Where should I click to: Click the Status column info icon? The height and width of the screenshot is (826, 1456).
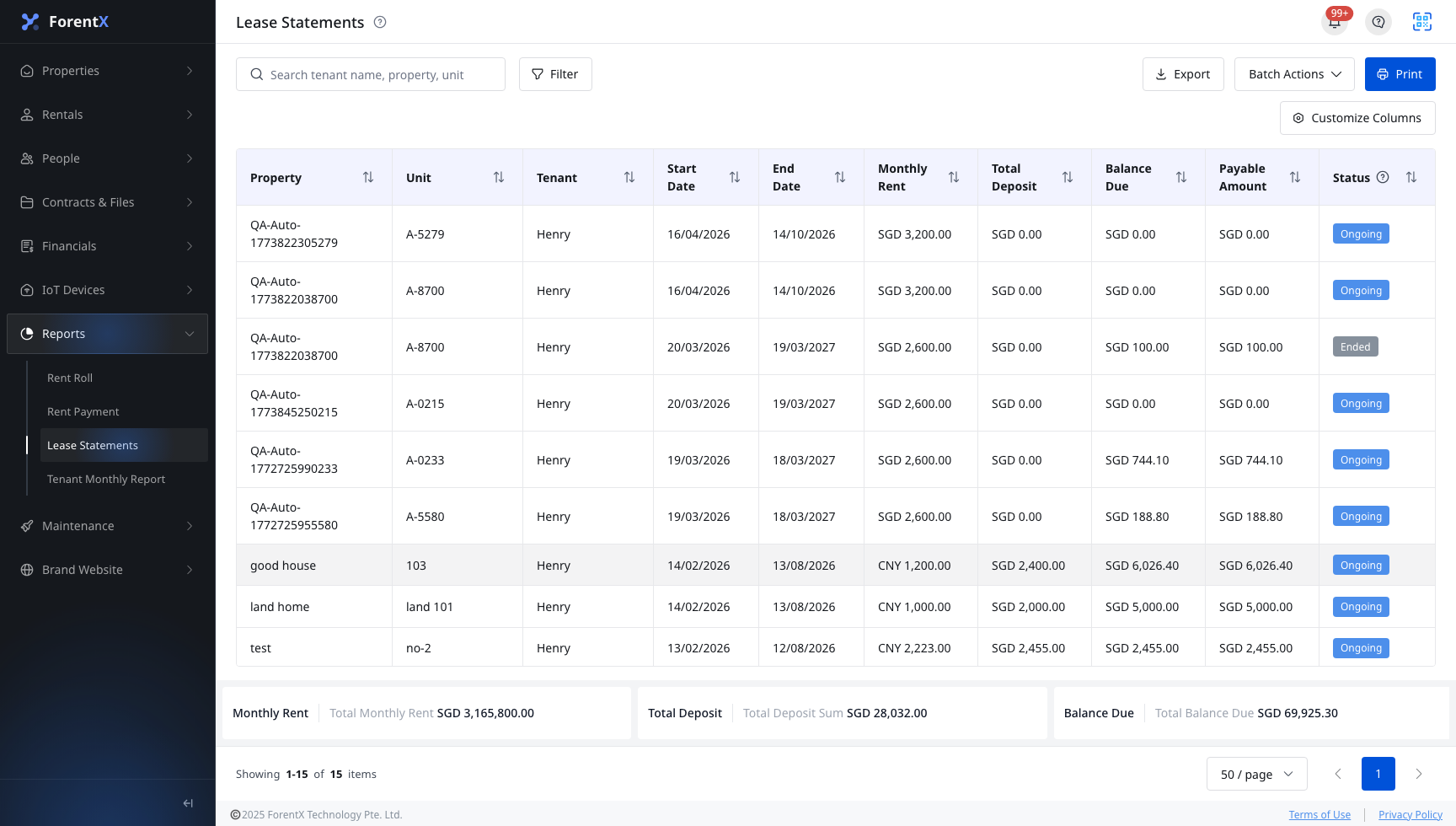point(1383,177)
